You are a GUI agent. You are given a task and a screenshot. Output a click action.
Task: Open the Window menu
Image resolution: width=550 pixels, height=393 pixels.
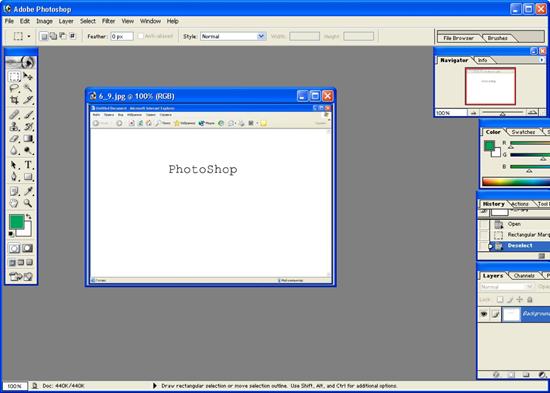click(150, 21)
